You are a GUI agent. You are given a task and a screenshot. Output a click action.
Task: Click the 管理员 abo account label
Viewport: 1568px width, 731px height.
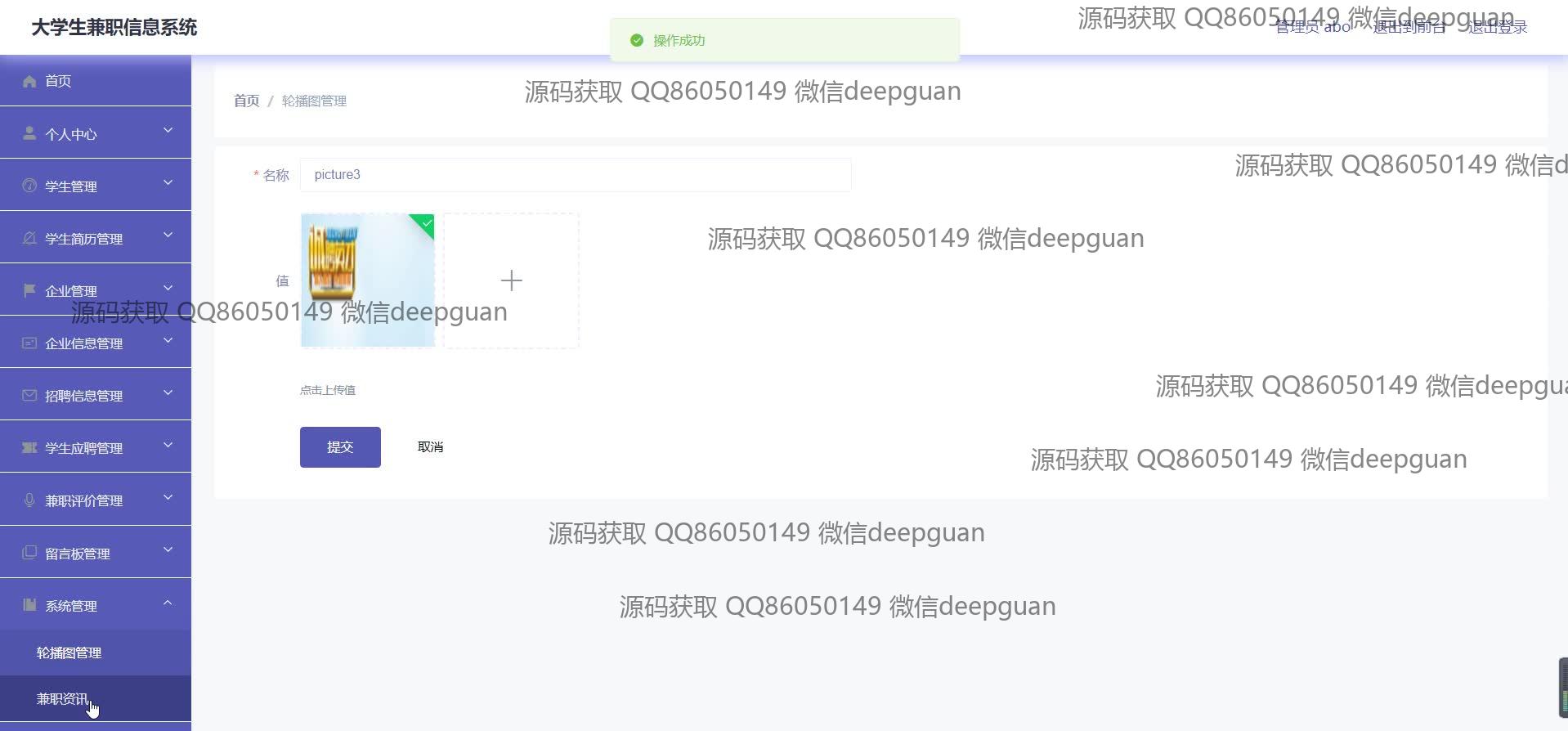(x=1314, y=27)
